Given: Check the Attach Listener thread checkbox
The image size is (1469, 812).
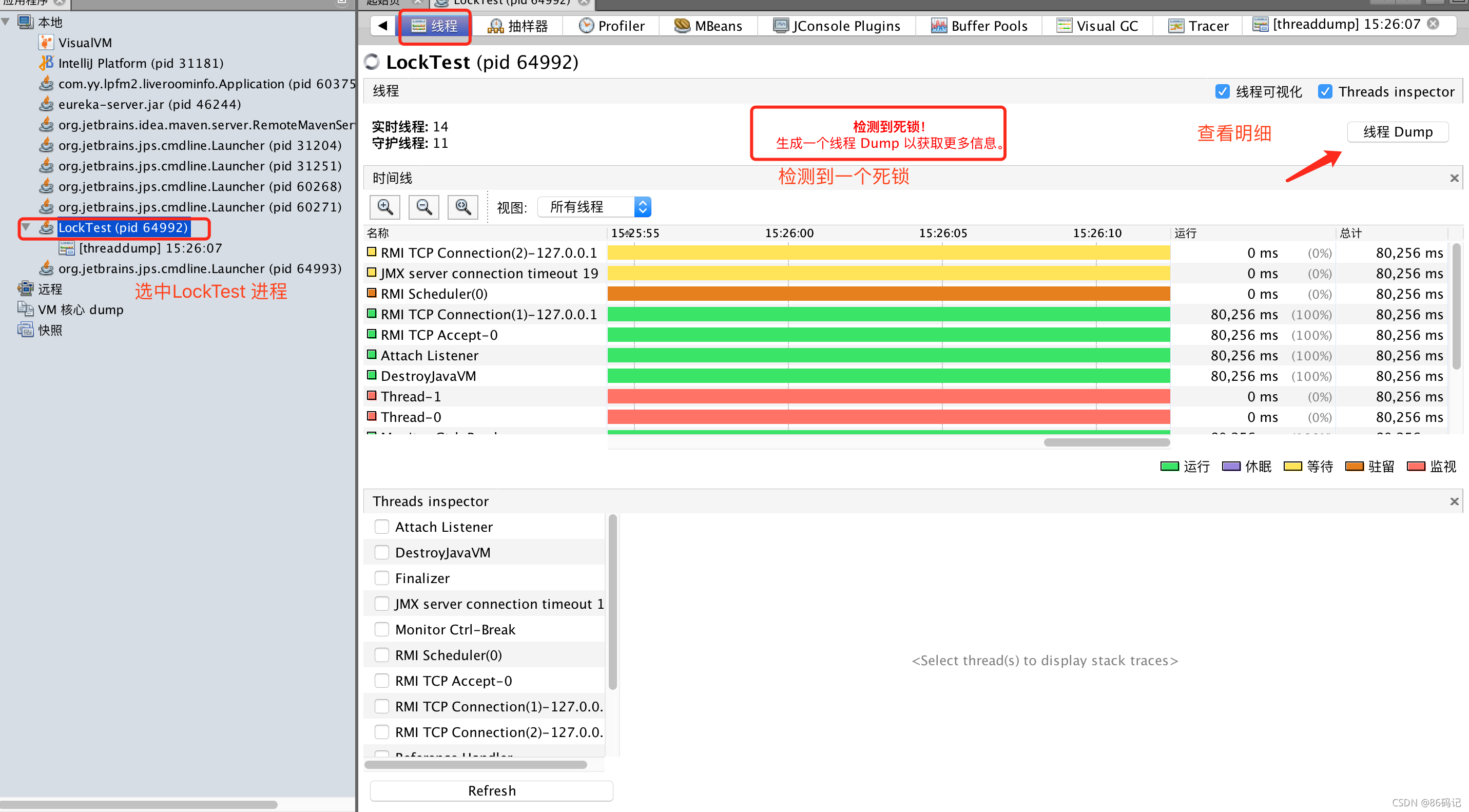Looking at the screenshot, I should click(381, 526).
